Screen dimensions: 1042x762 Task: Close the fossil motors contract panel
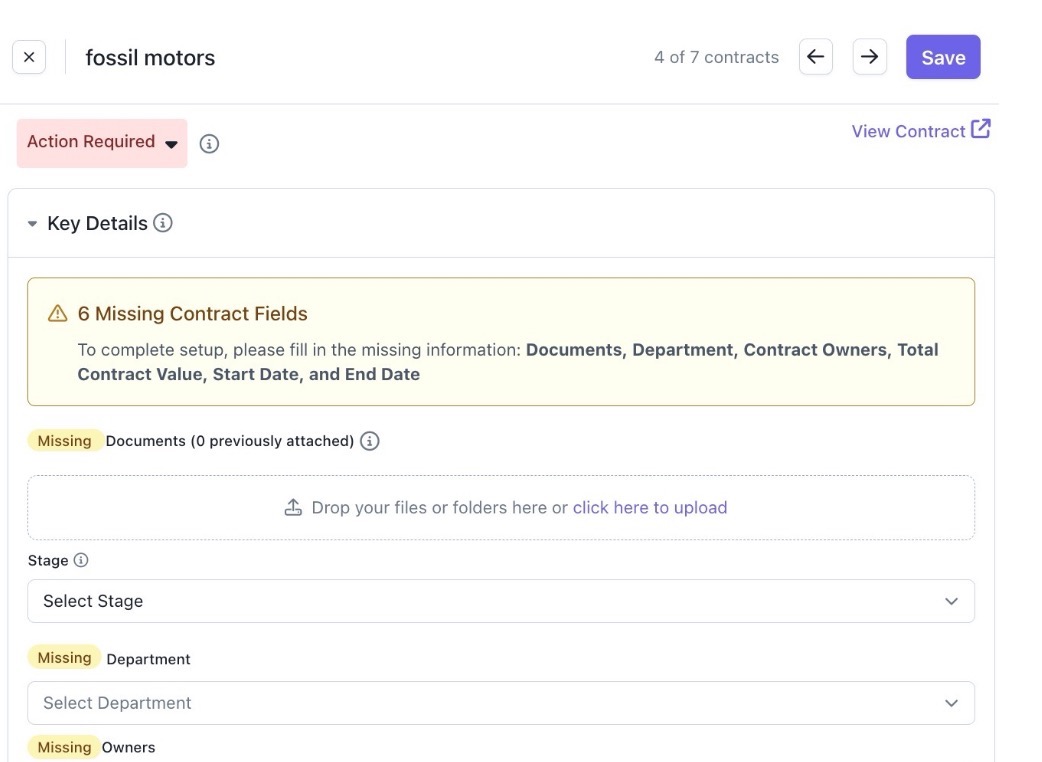(29, 57)
